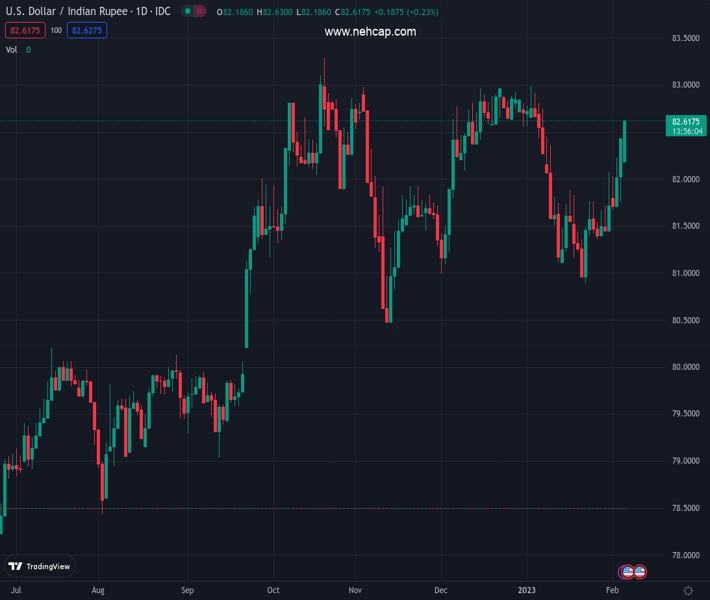Click the rightmost US flag event icon
Screen dimensions: 710x600
click(639, 571)
